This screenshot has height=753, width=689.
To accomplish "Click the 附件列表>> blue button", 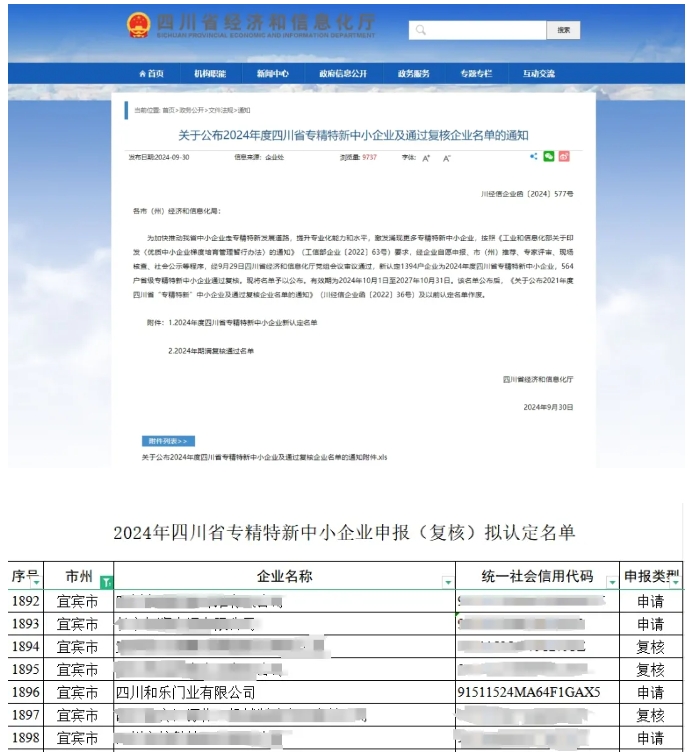I will click(x=168, y=441).
